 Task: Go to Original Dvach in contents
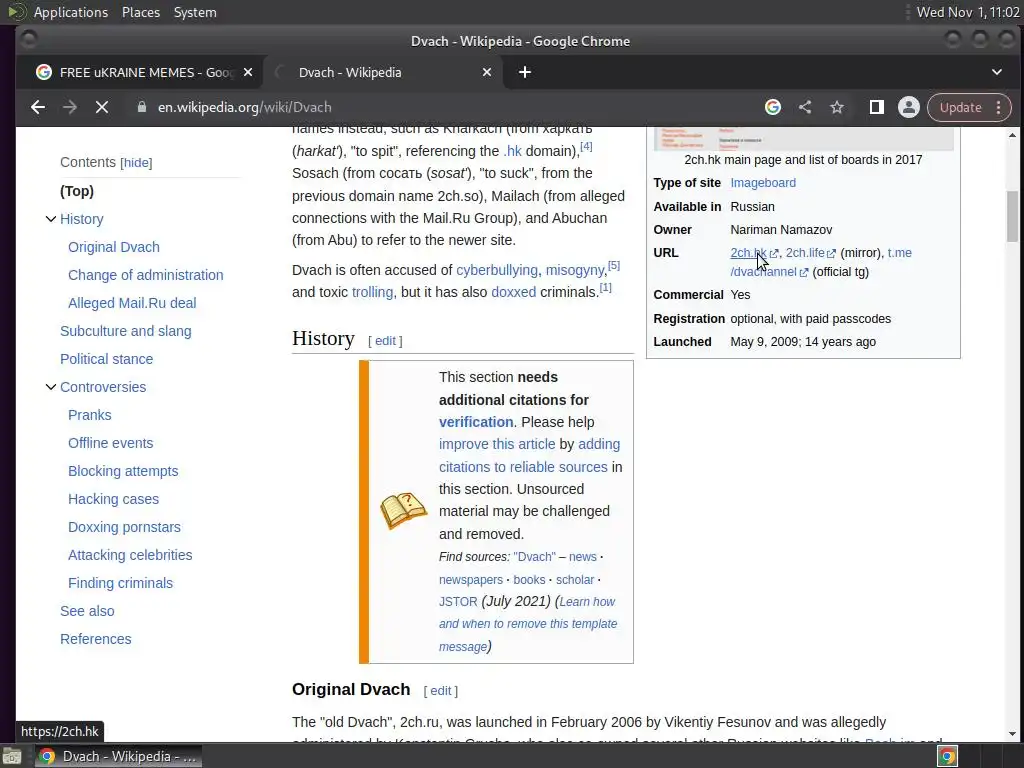click(x=114, y=247)
